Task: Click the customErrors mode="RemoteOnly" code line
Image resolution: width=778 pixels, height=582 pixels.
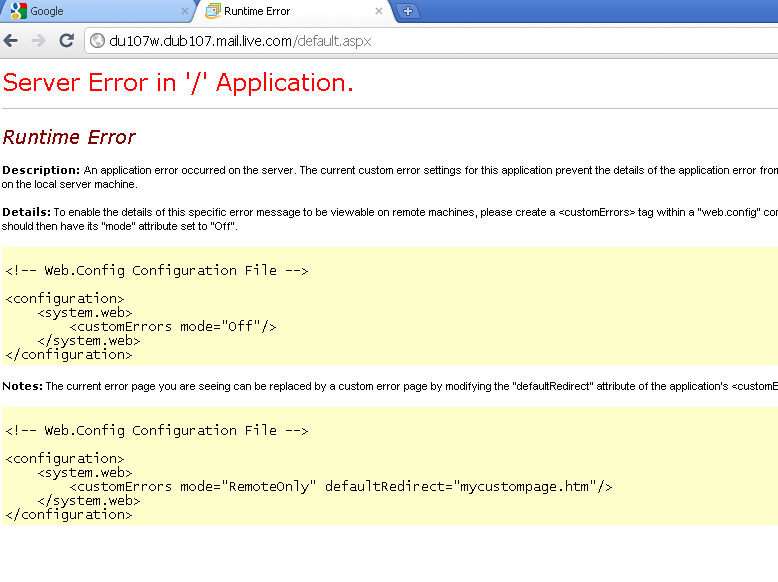Action: 341,486
